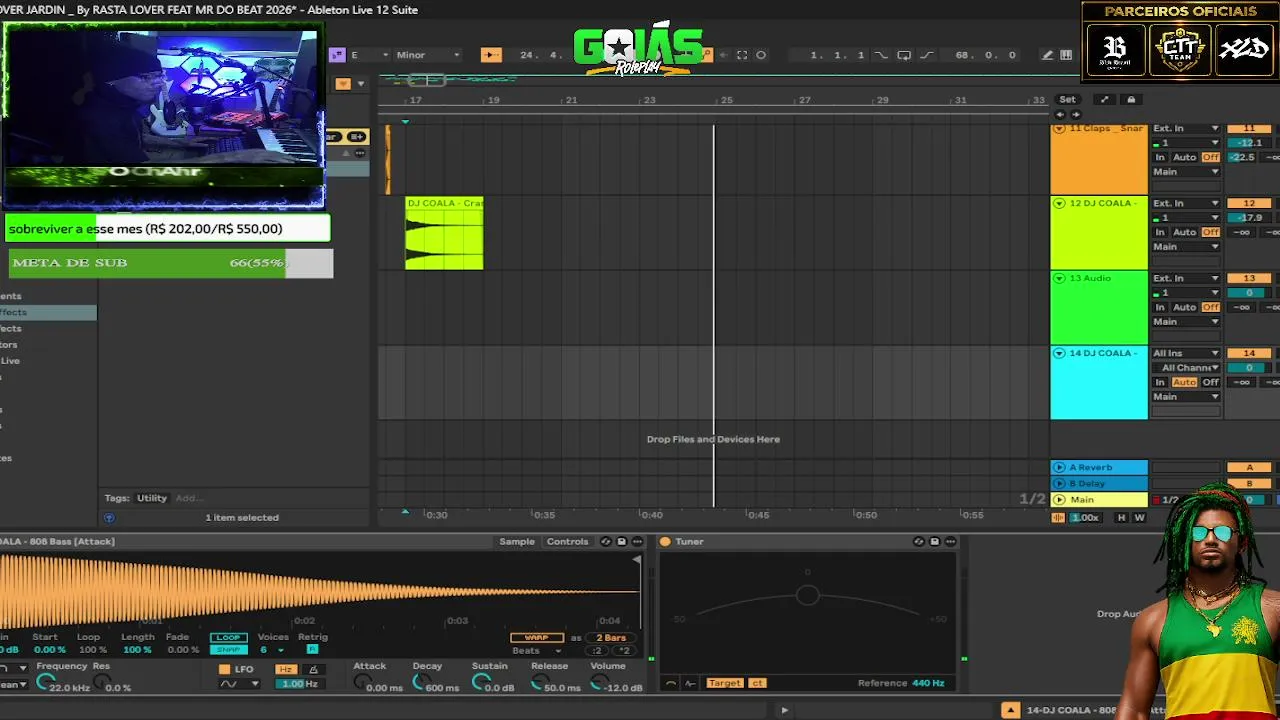The image size is (1280, 720).
Task: Toggle automation mode icon next to Set
Action: (x=1104, y=99)
